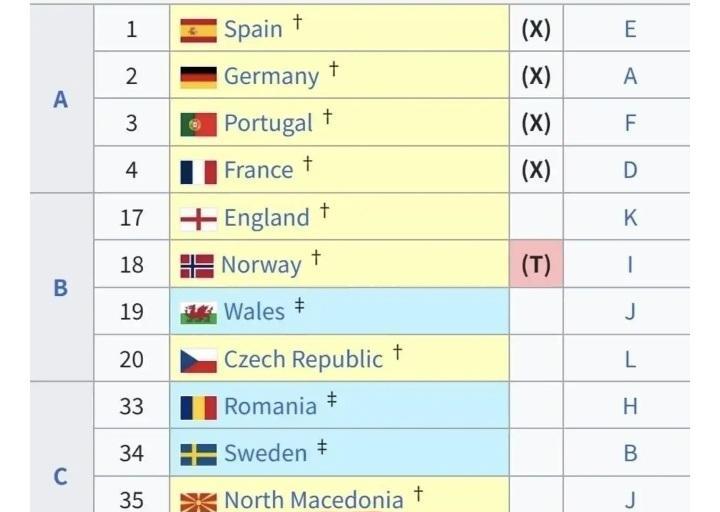Click the pink (T) cell for Norway
This screenshot has width=720, height=512.
click(536, 265)
